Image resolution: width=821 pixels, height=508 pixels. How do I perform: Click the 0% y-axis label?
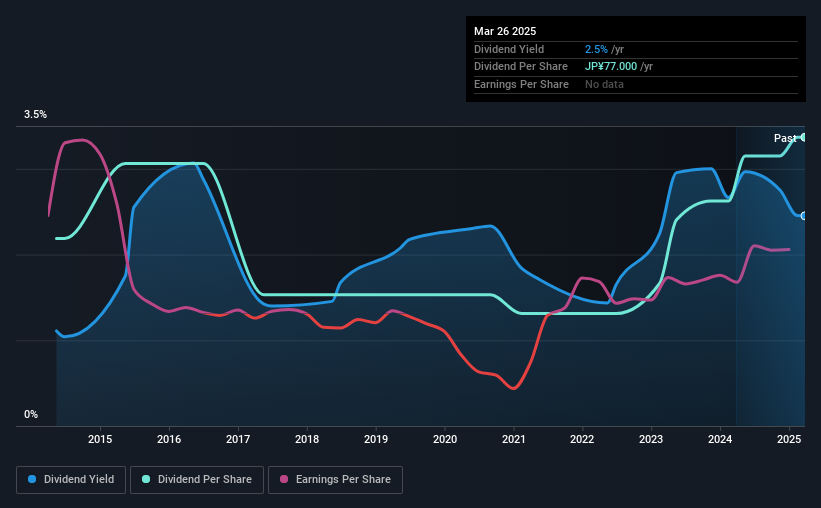(31, 414)
